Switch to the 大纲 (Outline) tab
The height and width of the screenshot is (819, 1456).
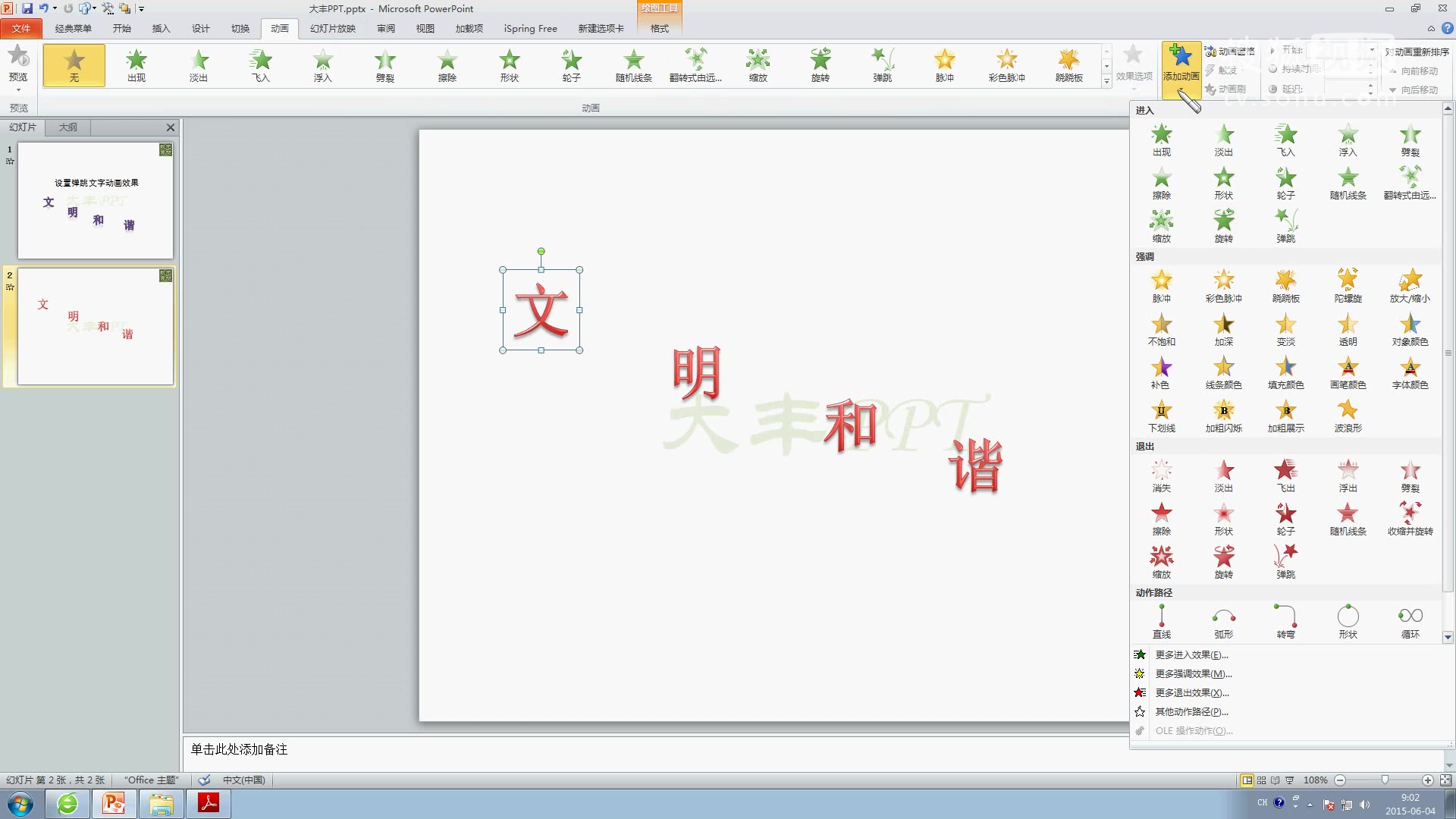[x=67, y=127]
